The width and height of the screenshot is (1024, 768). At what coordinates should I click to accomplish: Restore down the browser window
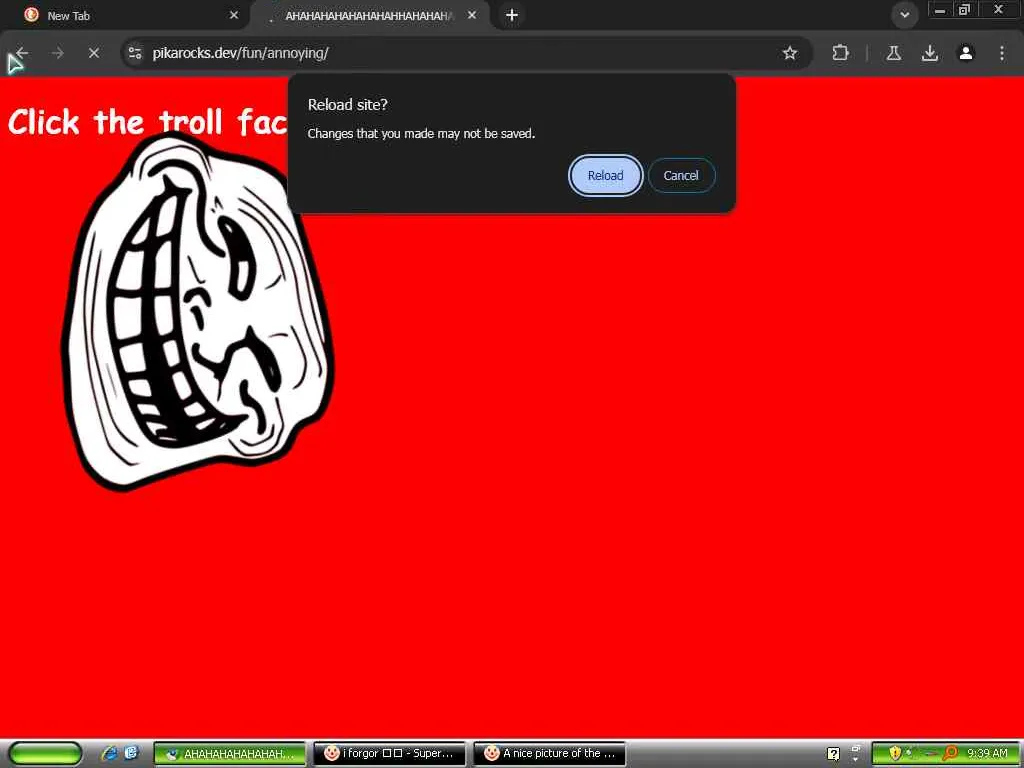[964, 10]
